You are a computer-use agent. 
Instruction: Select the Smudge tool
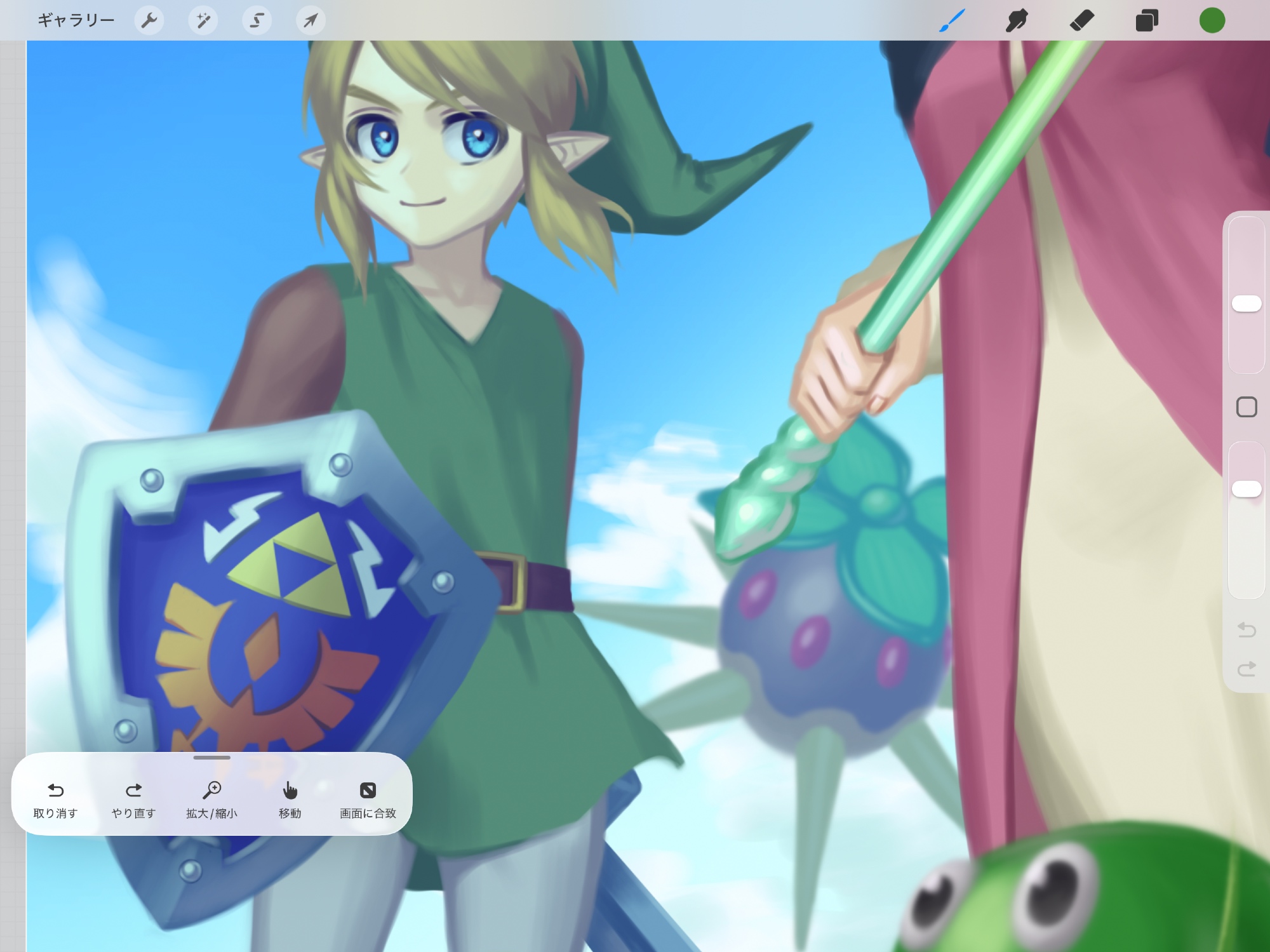coord(1017,20)
